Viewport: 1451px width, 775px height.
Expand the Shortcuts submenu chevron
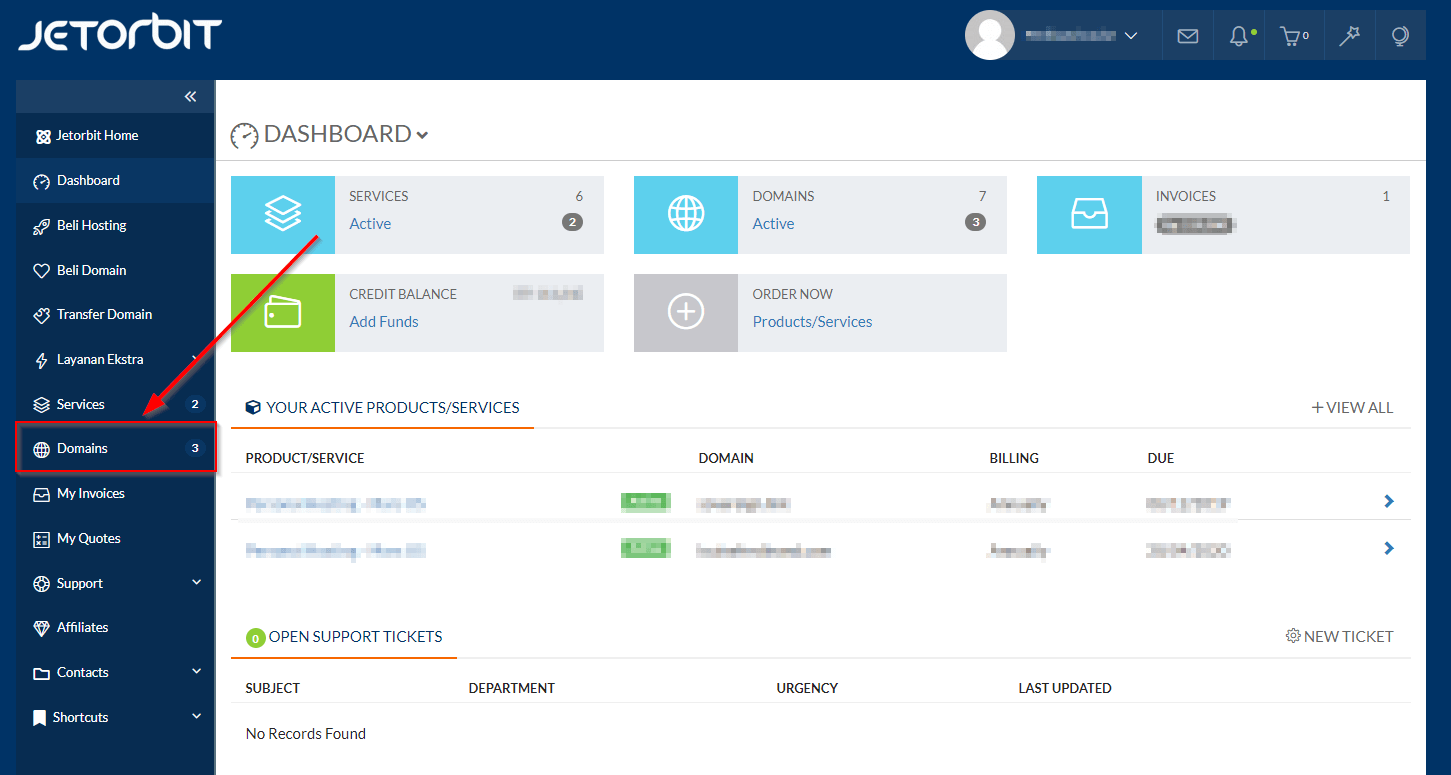(196, 716)
